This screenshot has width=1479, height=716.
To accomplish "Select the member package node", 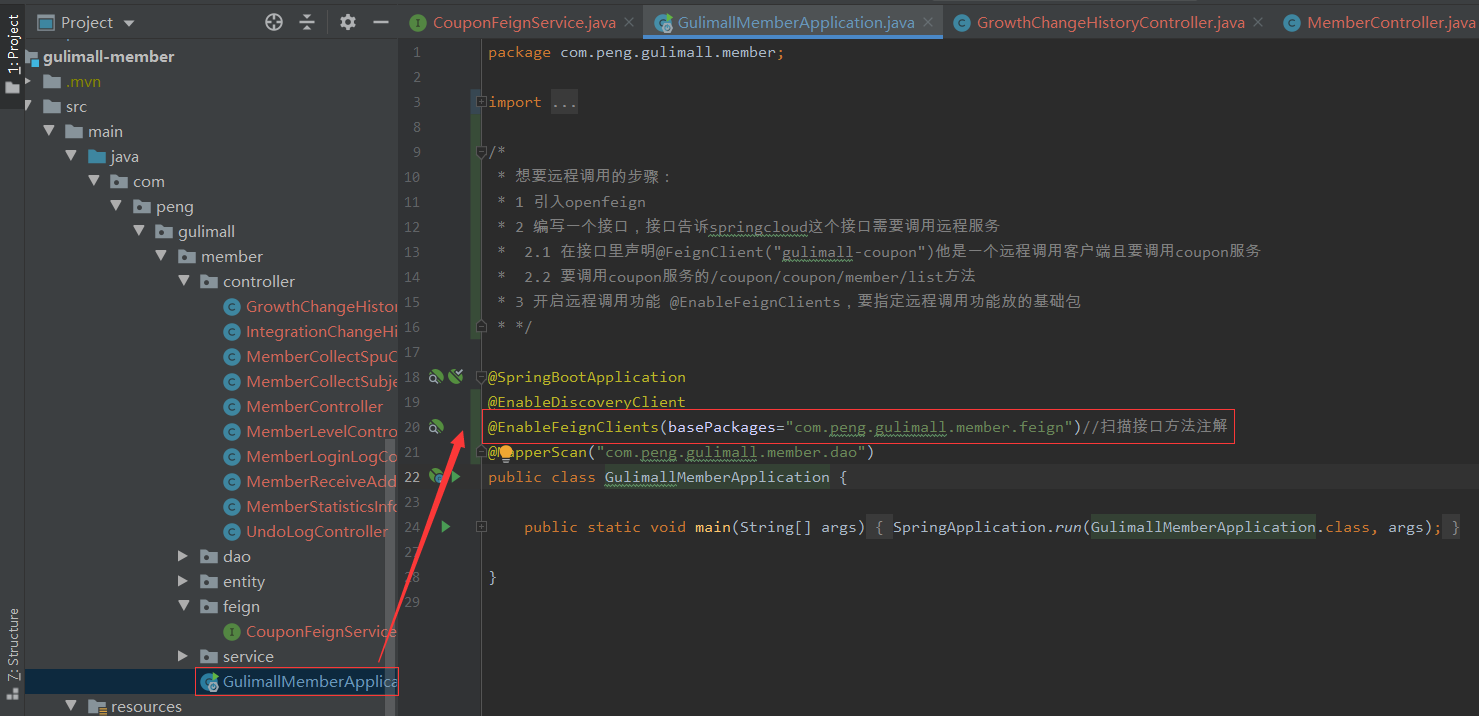I will (232, 257).
